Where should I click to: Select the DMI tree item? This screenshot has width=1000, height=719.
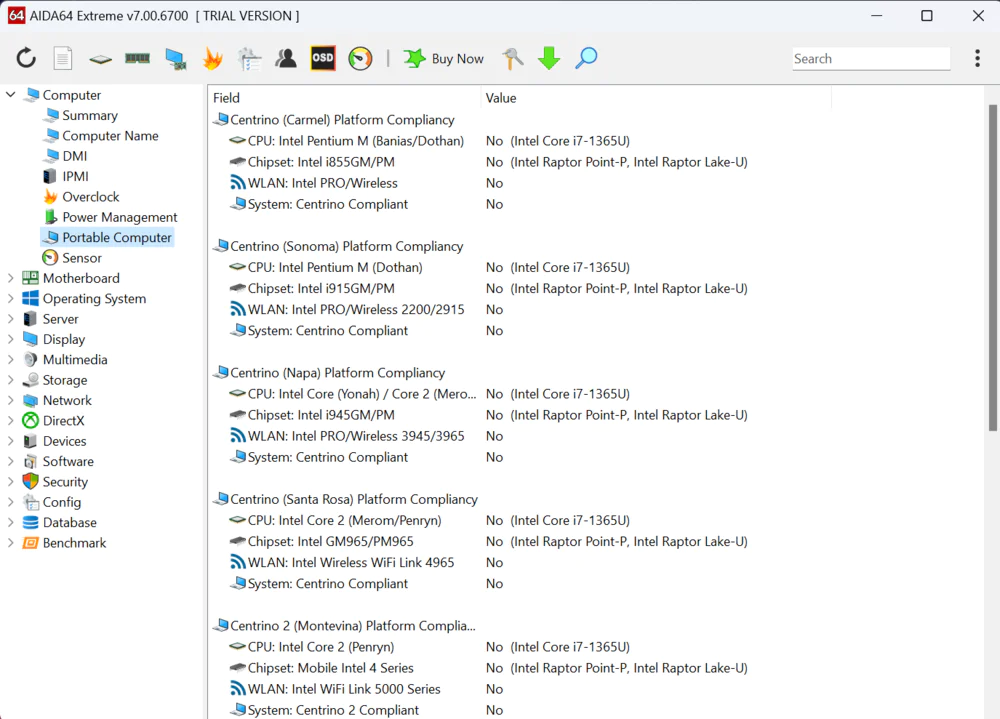(75, 156)
